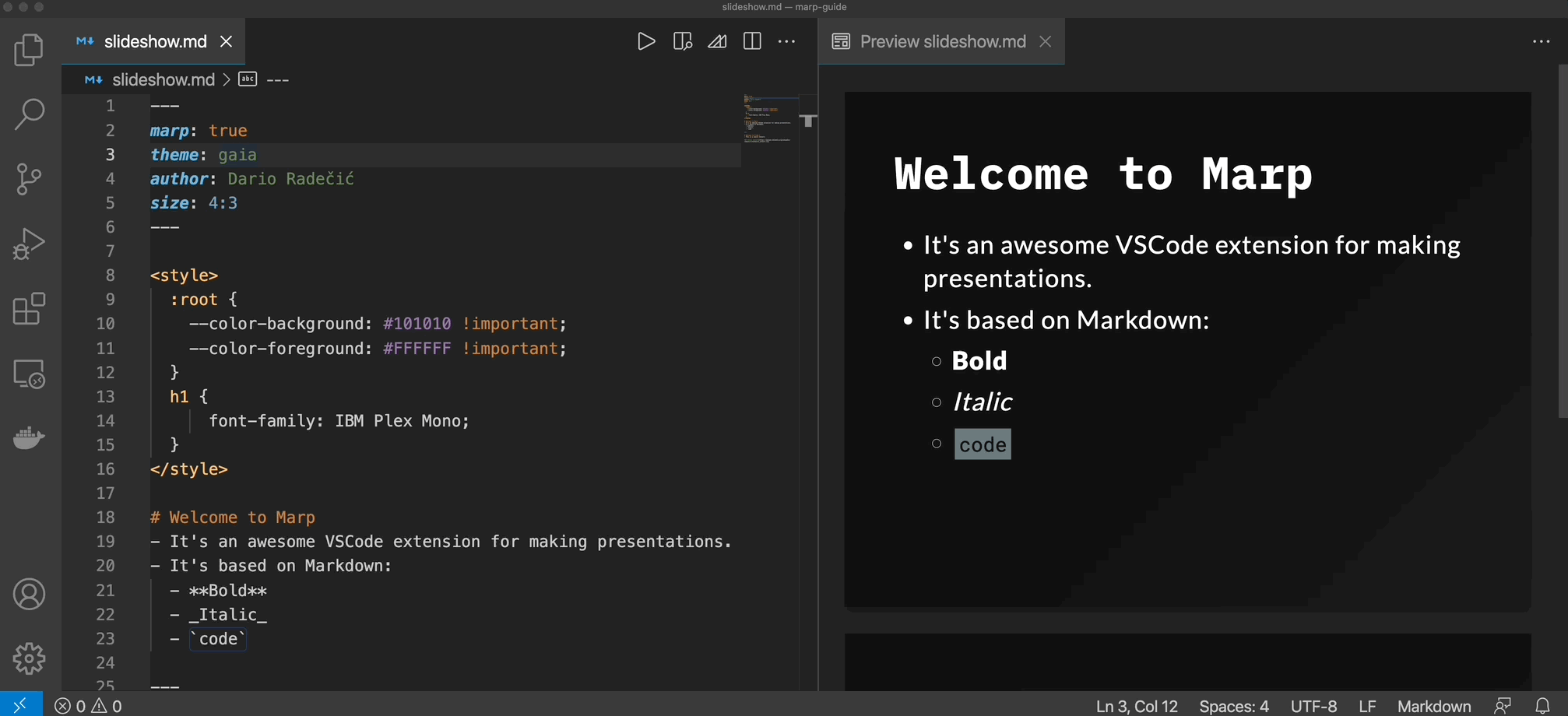1568x716 pixels.
Task: Open the Explorer view in activity bar
Action: [x=29, y=51]
